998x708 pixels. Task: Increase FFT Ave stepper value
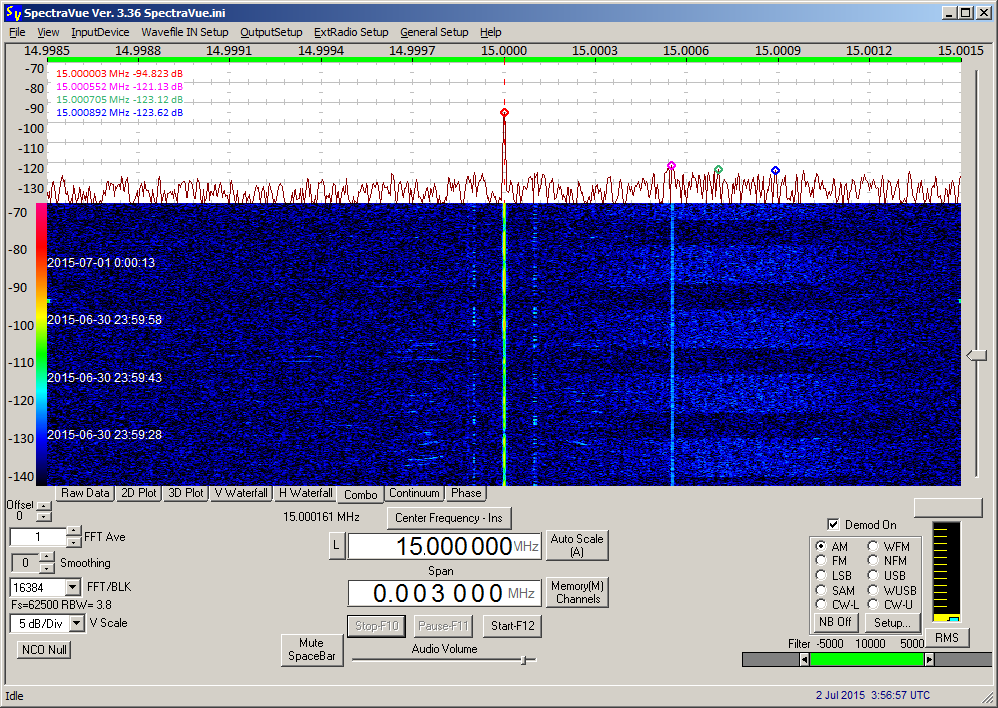74,532
